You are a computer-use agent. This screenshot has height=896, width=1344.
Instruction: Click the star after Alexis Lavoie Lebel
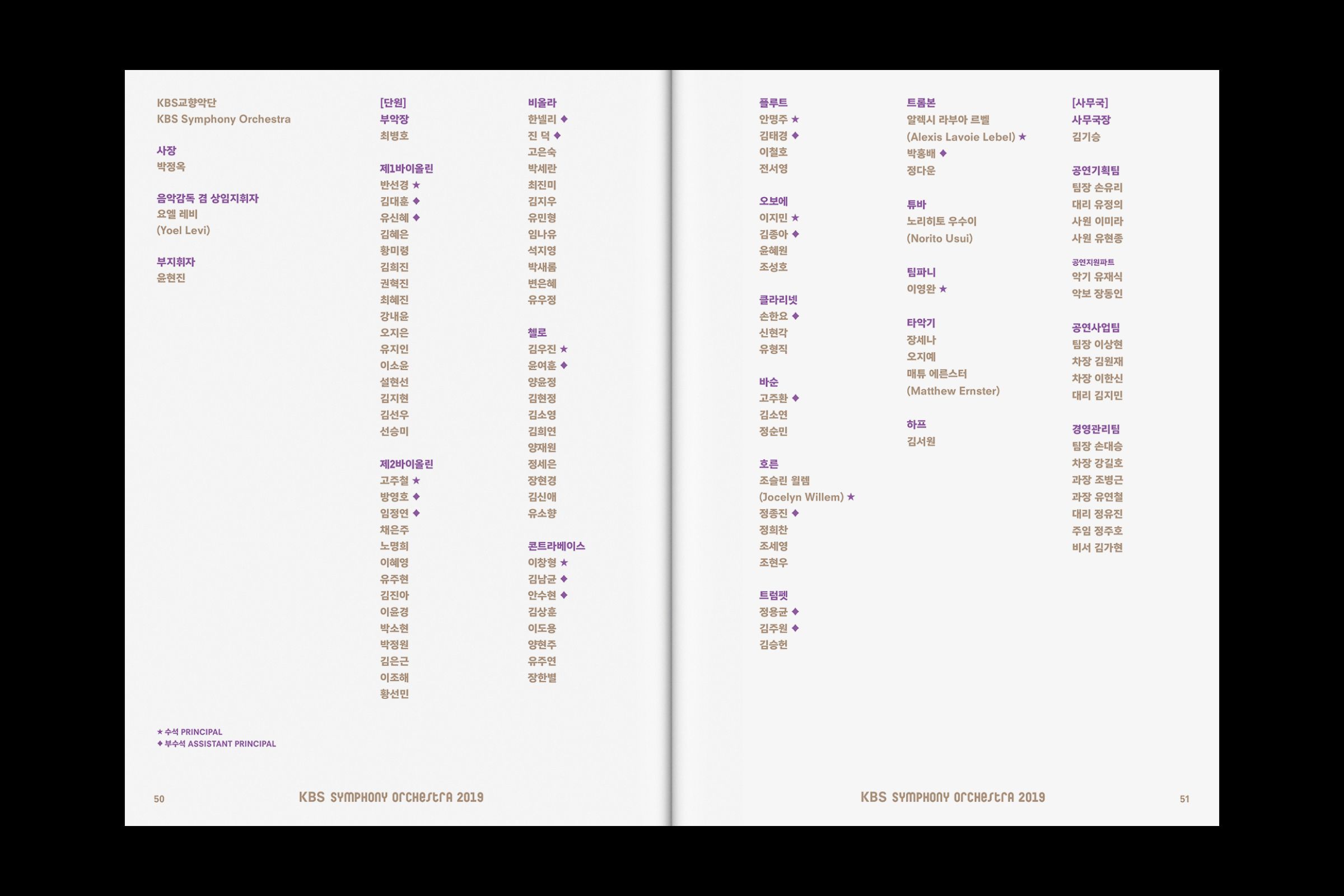[x=1023, y=137]
